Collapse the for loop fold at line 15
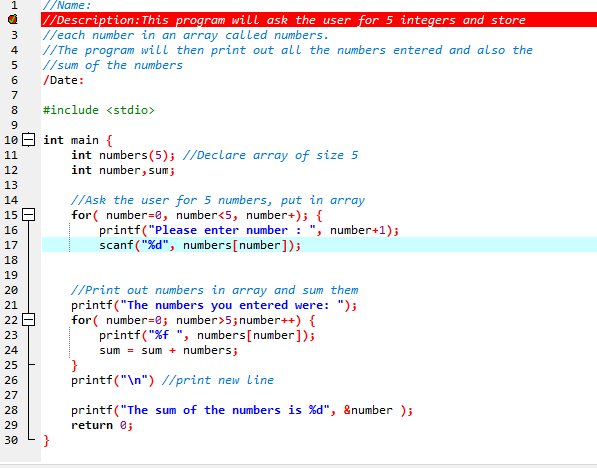 (x=28, y=215)
